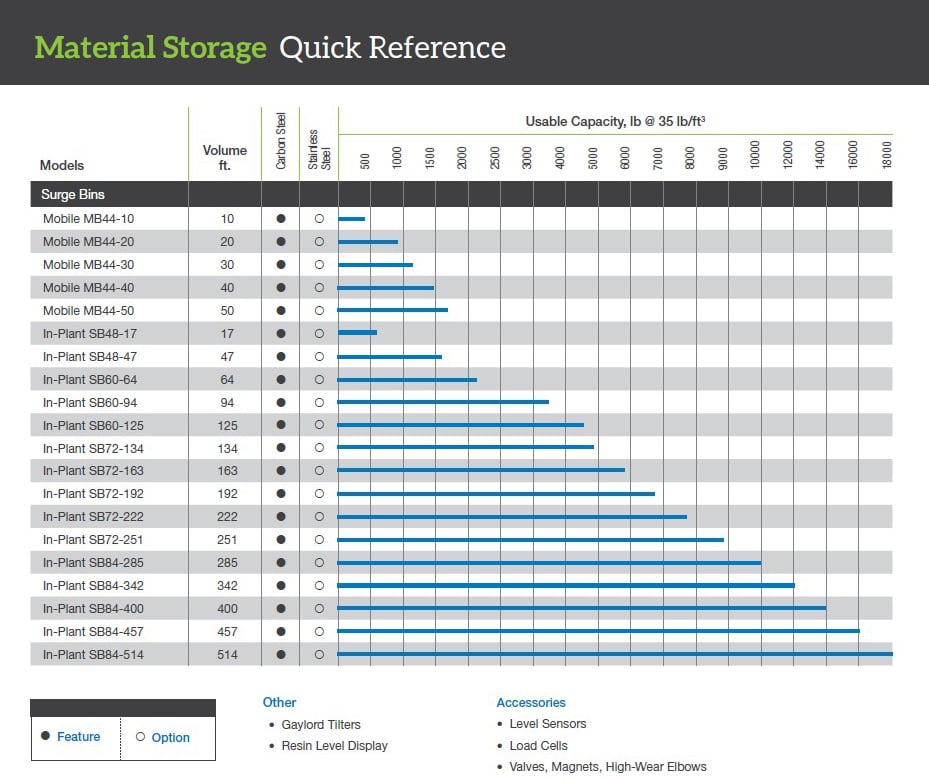Viewport: 929px width, 780px height.
Task: Click the stainless steel circle for Mobile MB44-10
Action: (319, 219)
